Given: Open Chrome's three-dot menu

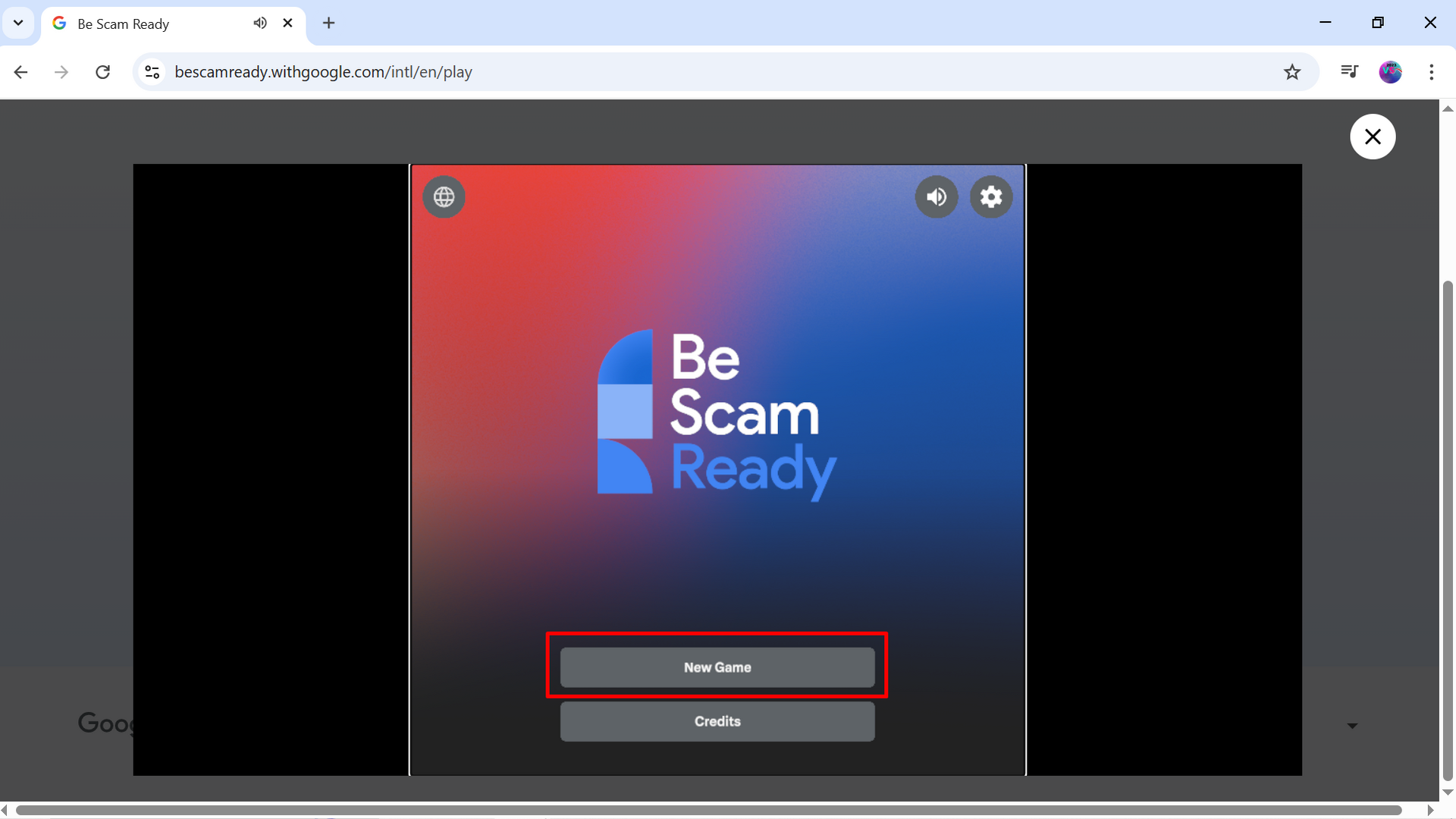Looking at the screenshot, I should (1431, 72).
